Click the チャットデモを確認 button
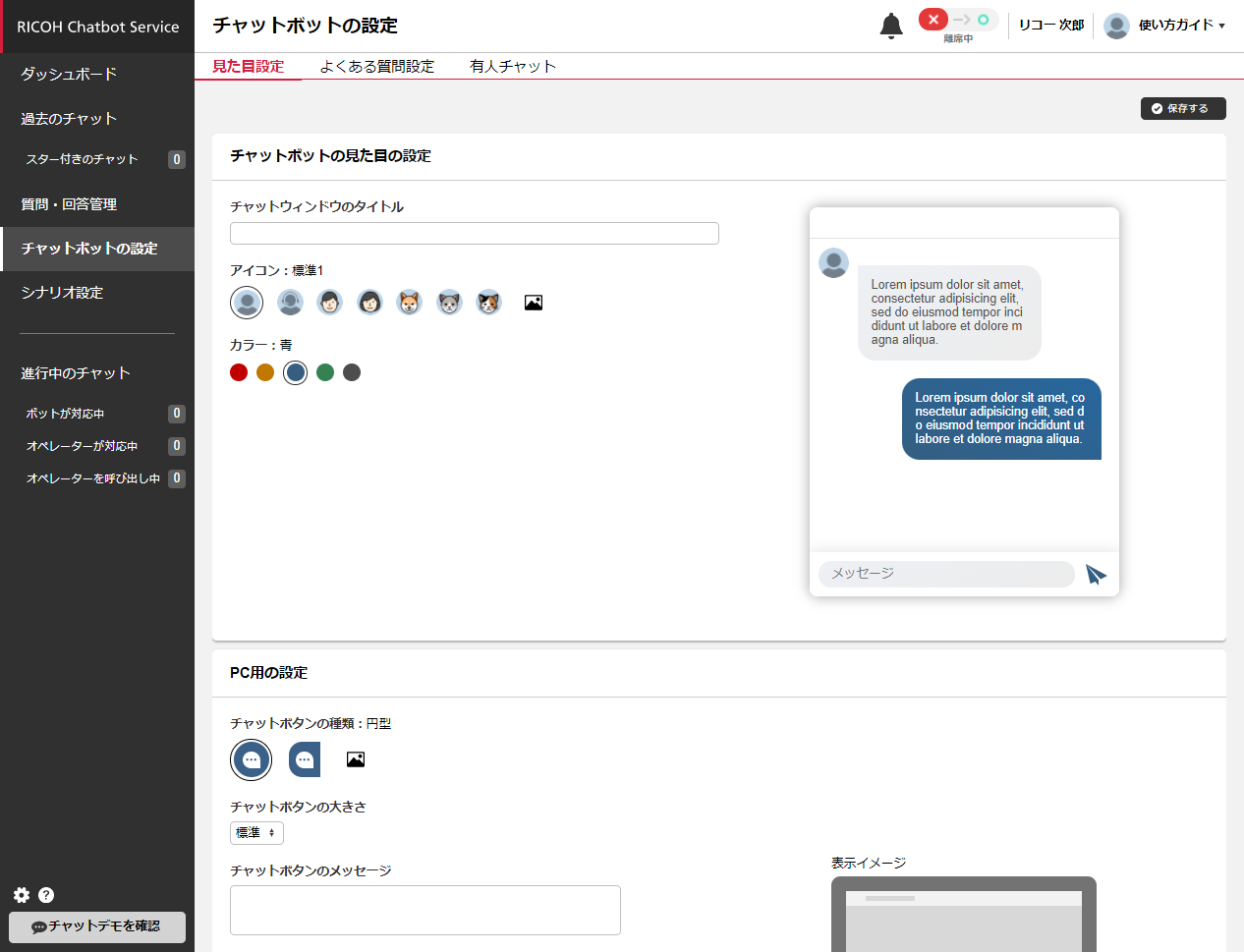This screenshot has height=952, width=1244. pos(96,926)
